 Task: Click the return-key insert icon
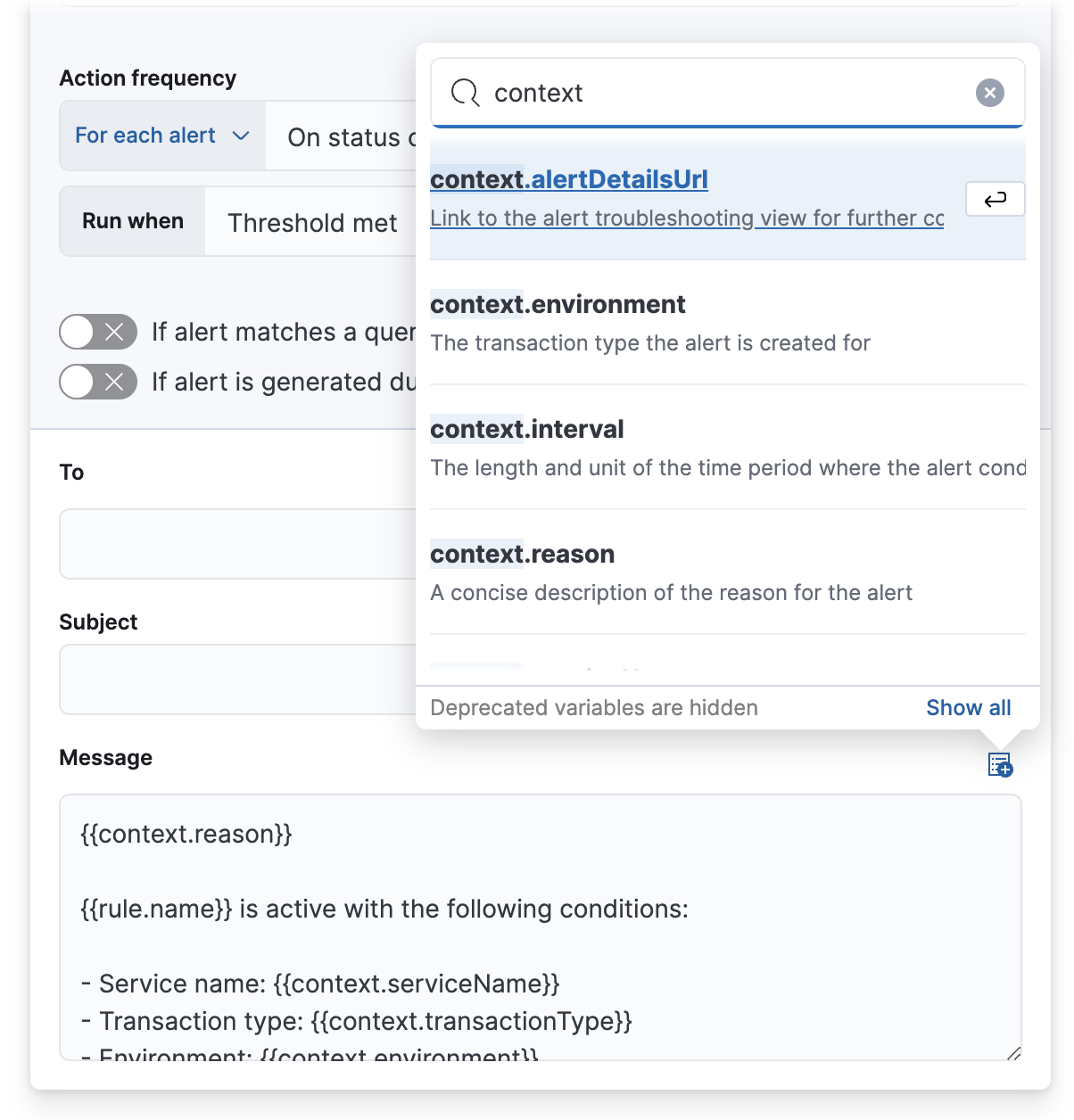coord(995,199)
